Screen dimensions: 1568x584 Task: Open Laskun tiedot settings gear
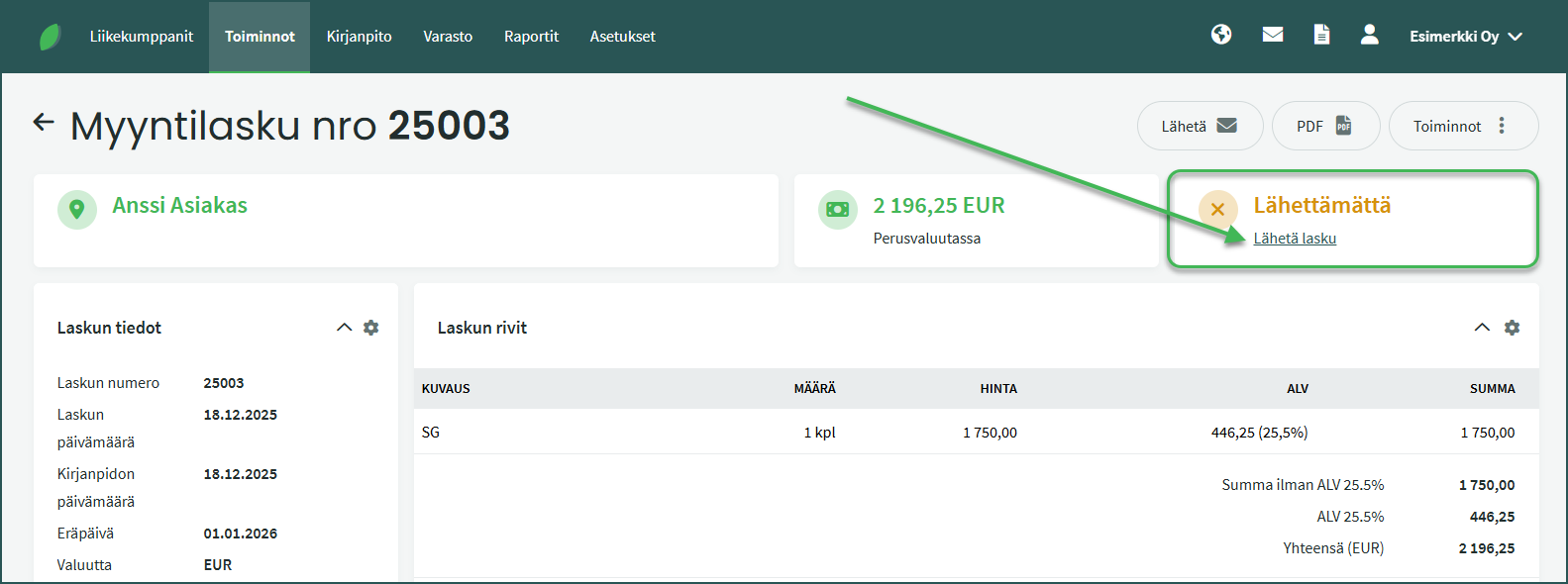tap(371, 328)
